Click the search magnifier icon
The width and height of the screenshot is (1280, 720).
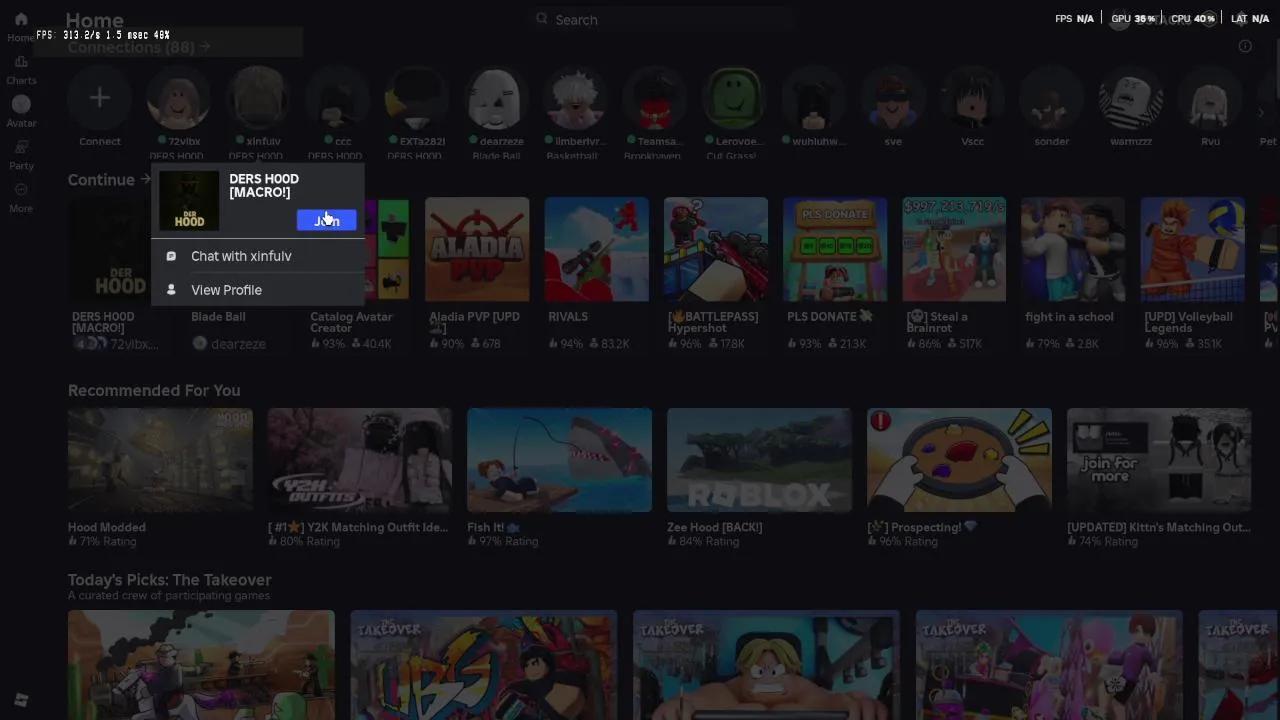(x=542, y=19)
